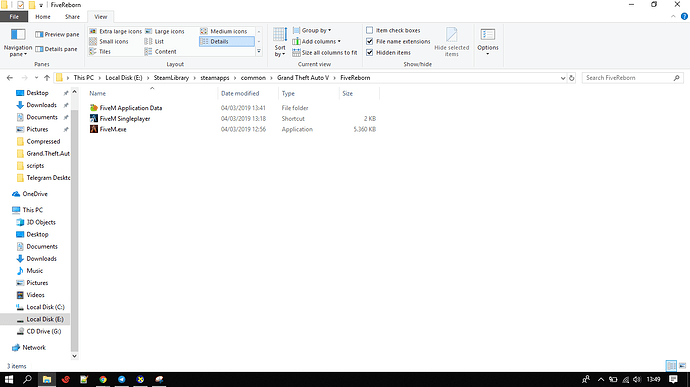This screenshot has height=387, width=690.
Task: Switch to the Home ribbon tab
Action: tap(43, 17)
